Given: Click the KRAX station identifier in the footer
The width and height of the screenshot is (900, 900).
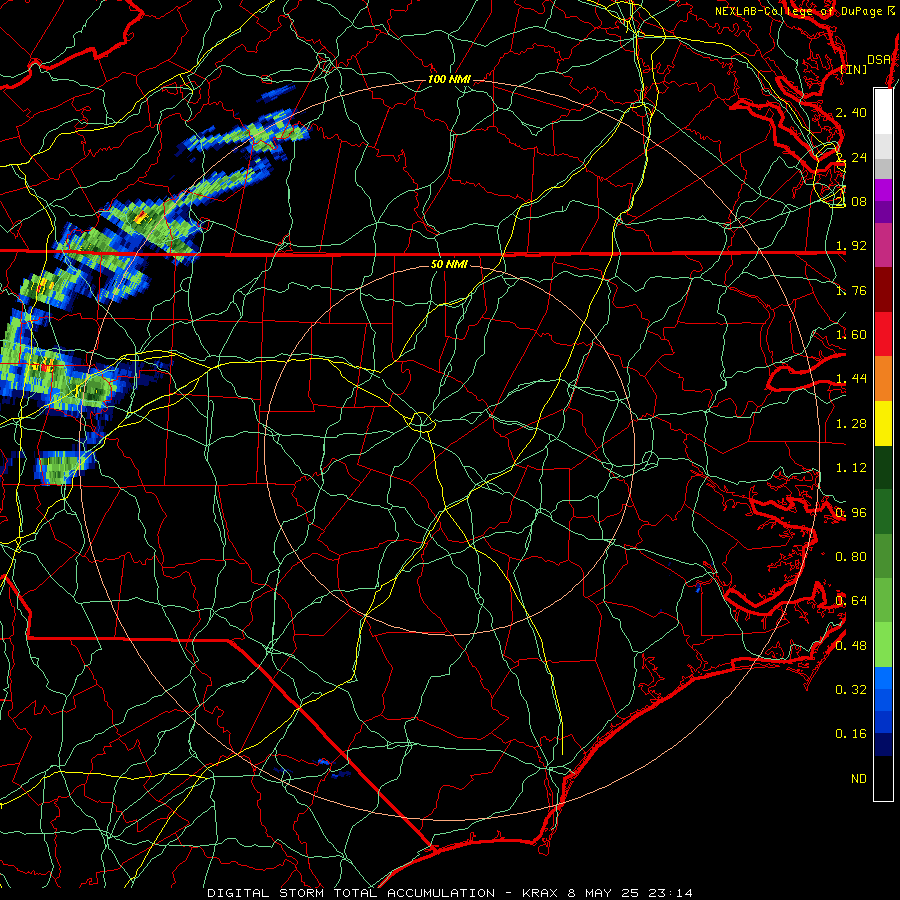Looking at the screenshot, I should (540, 893).
